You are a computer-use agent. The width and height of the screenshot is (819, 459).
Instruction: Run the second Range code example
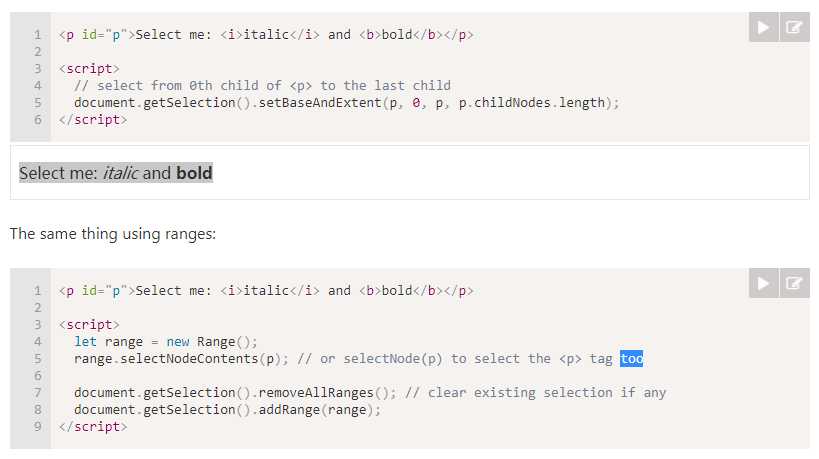[x=764, y=283]
